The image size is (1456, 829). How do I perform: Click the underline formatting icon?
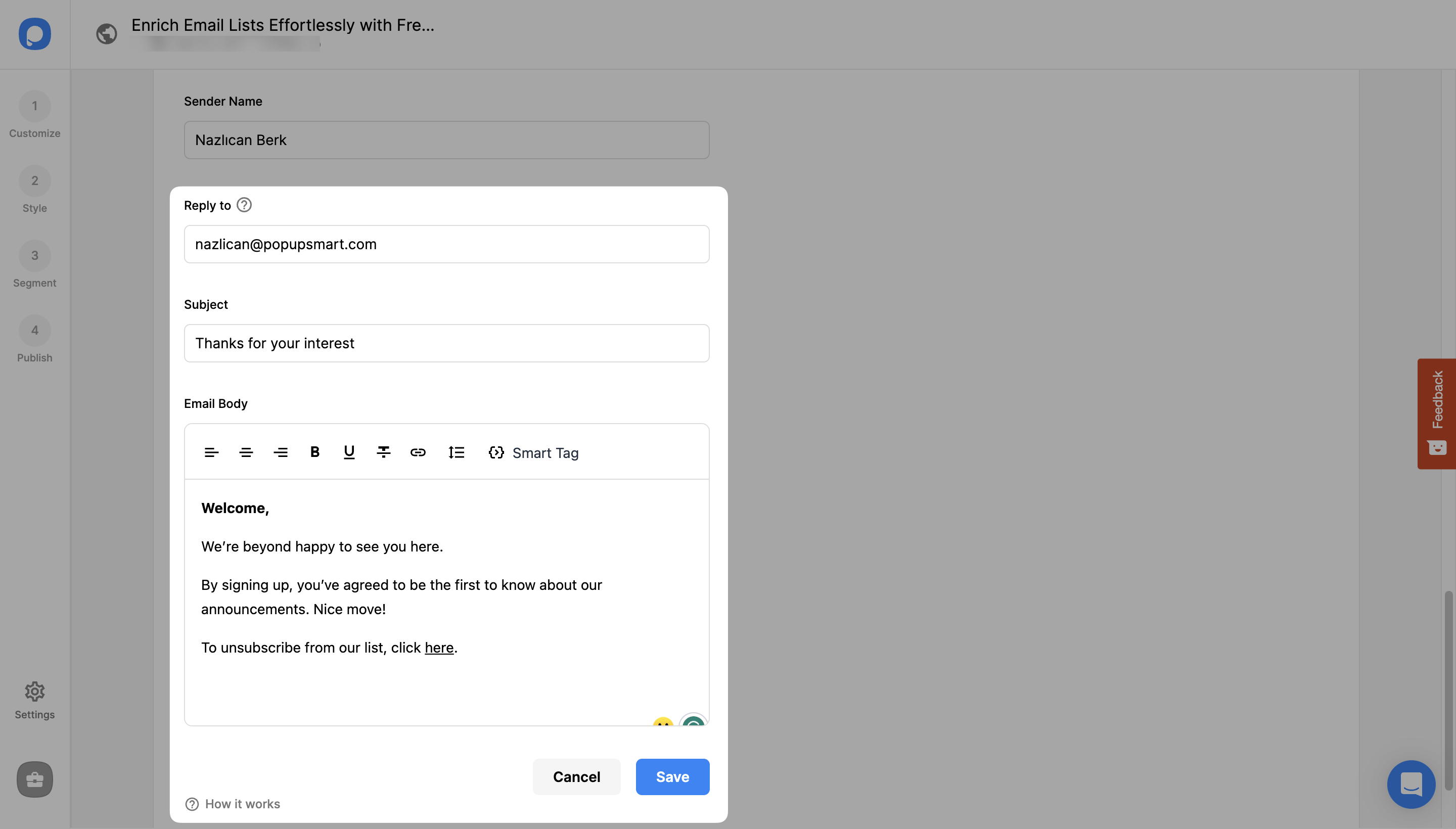point(348,452)
